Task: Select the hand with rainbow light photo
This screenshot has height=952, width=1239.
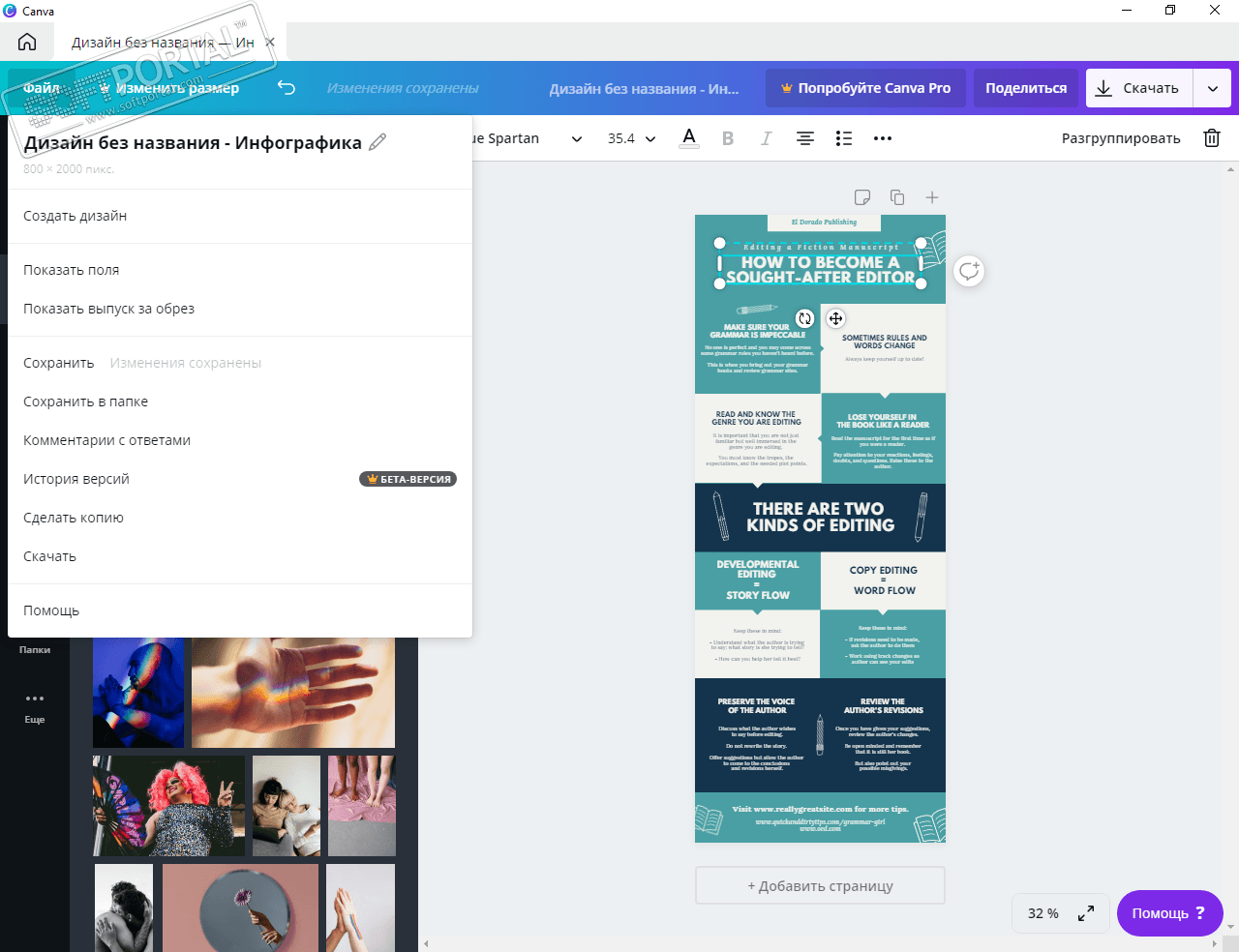Action: (x=293, y=693)
